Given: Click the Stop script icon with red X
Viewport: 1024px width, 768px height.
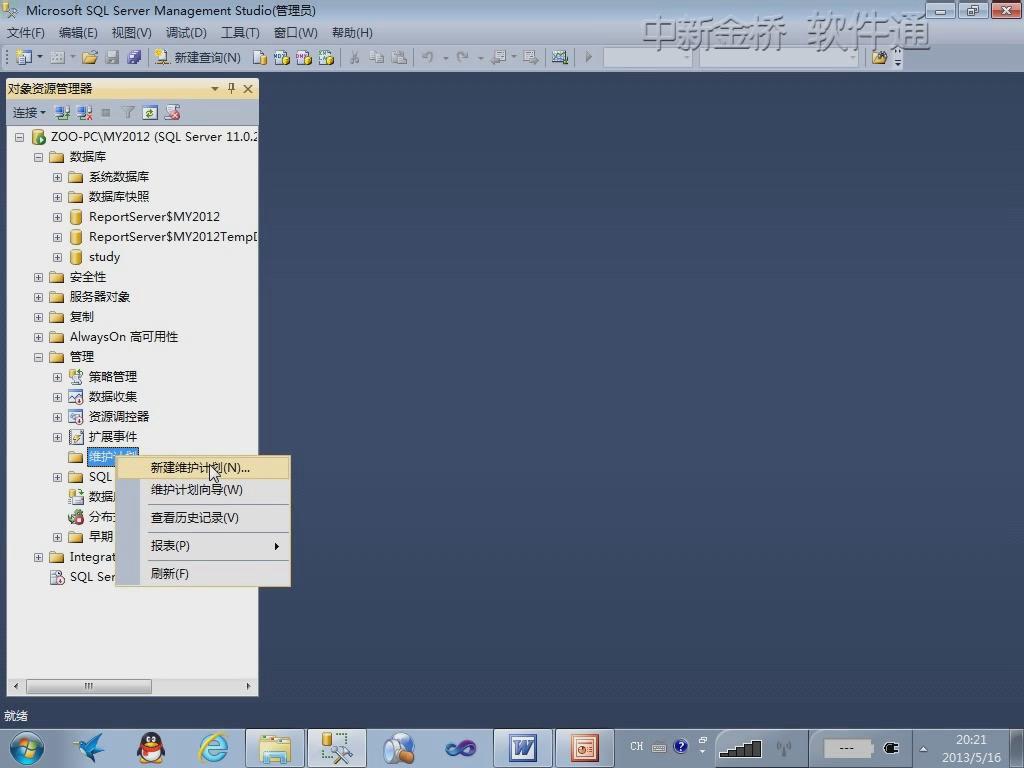Looking at the screenshot, I should pyautogui.click(x=172, y=113).
